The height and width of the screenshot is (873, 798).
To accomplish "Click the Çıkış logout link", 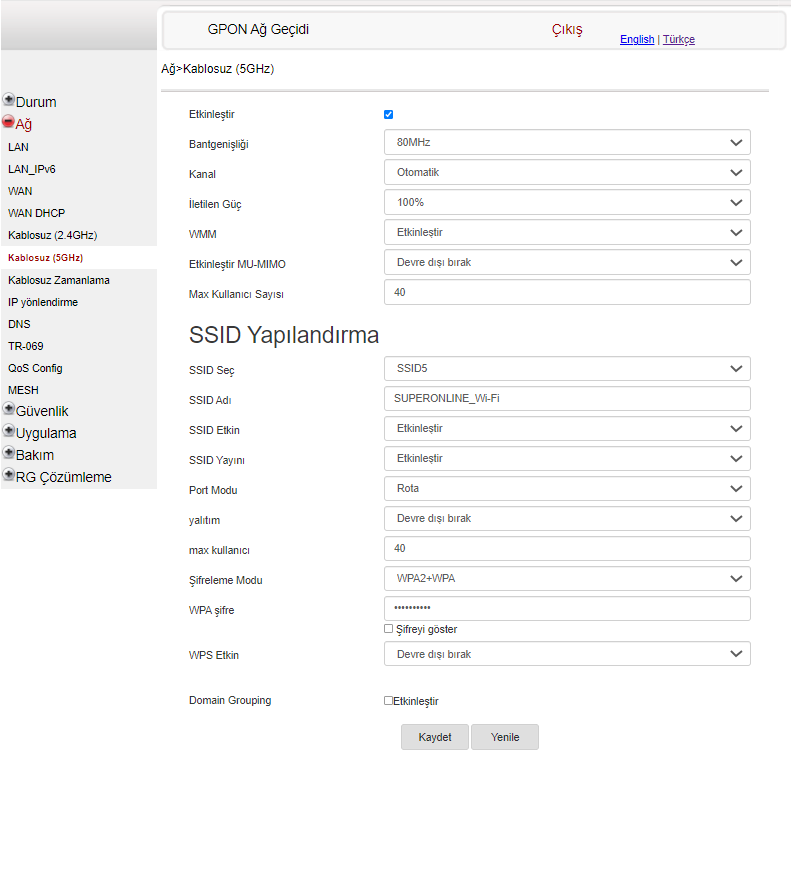I will [567, 30].
